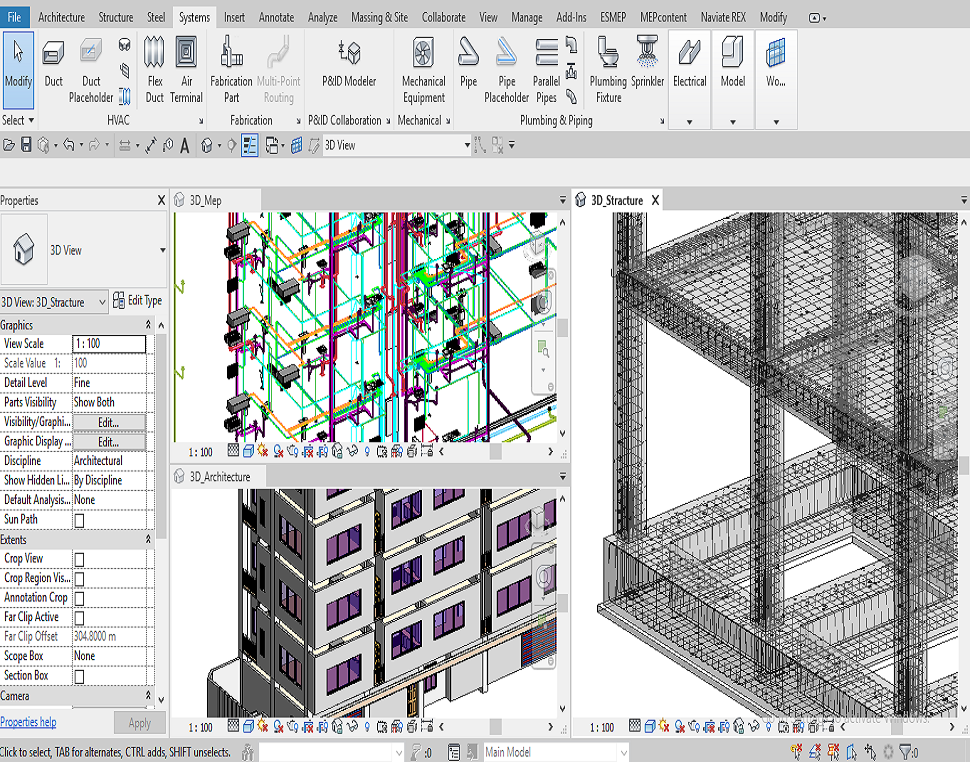970x762 pixels.
Task: Click the 3D_Mep view vertical scrollbar thumb
Action: coord(562,328)
